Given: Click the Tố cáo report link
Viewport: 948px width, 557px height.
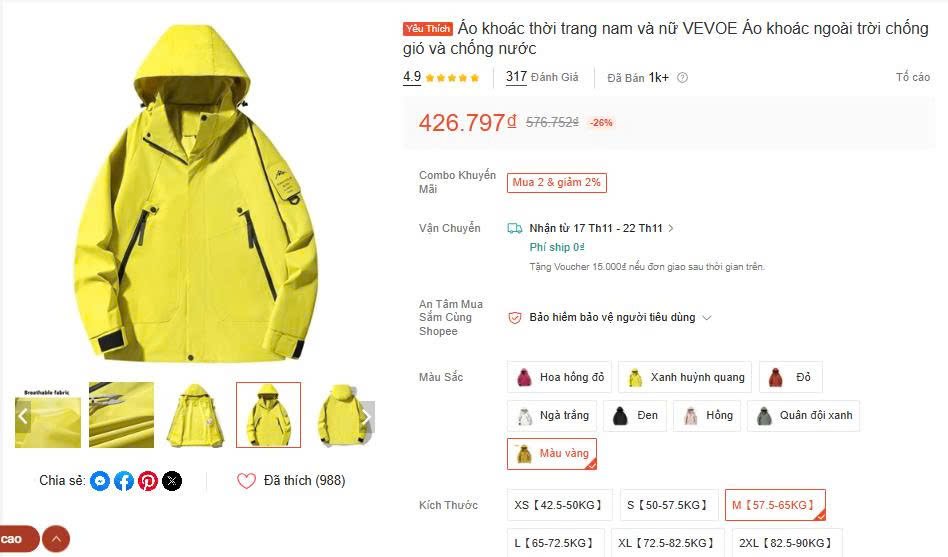Looking at the screenshot, I should coord(913,77).
